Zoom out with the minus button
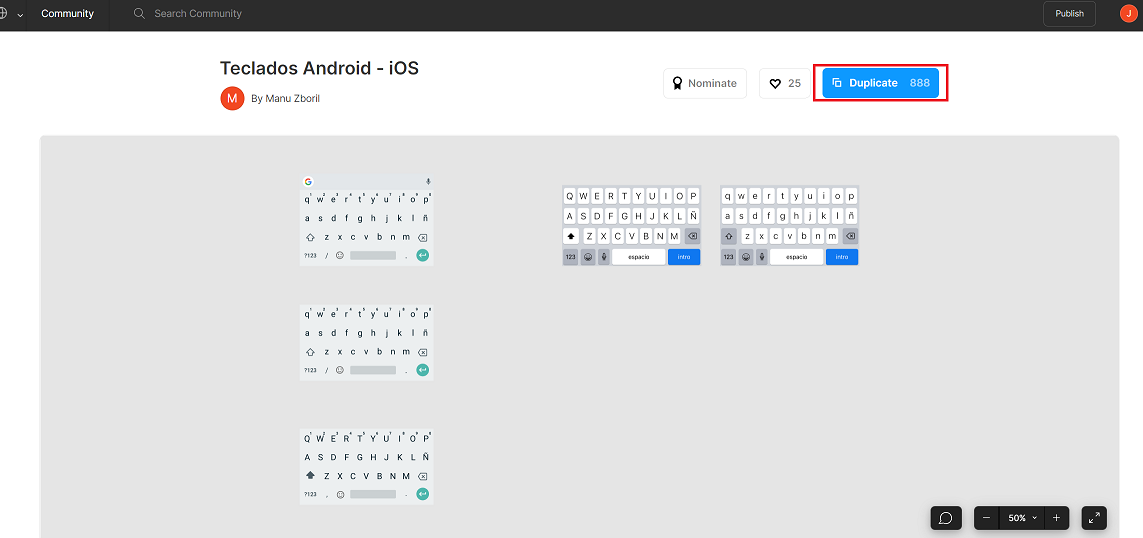The width and height of the screenshot is (1143, 538). 986,518
